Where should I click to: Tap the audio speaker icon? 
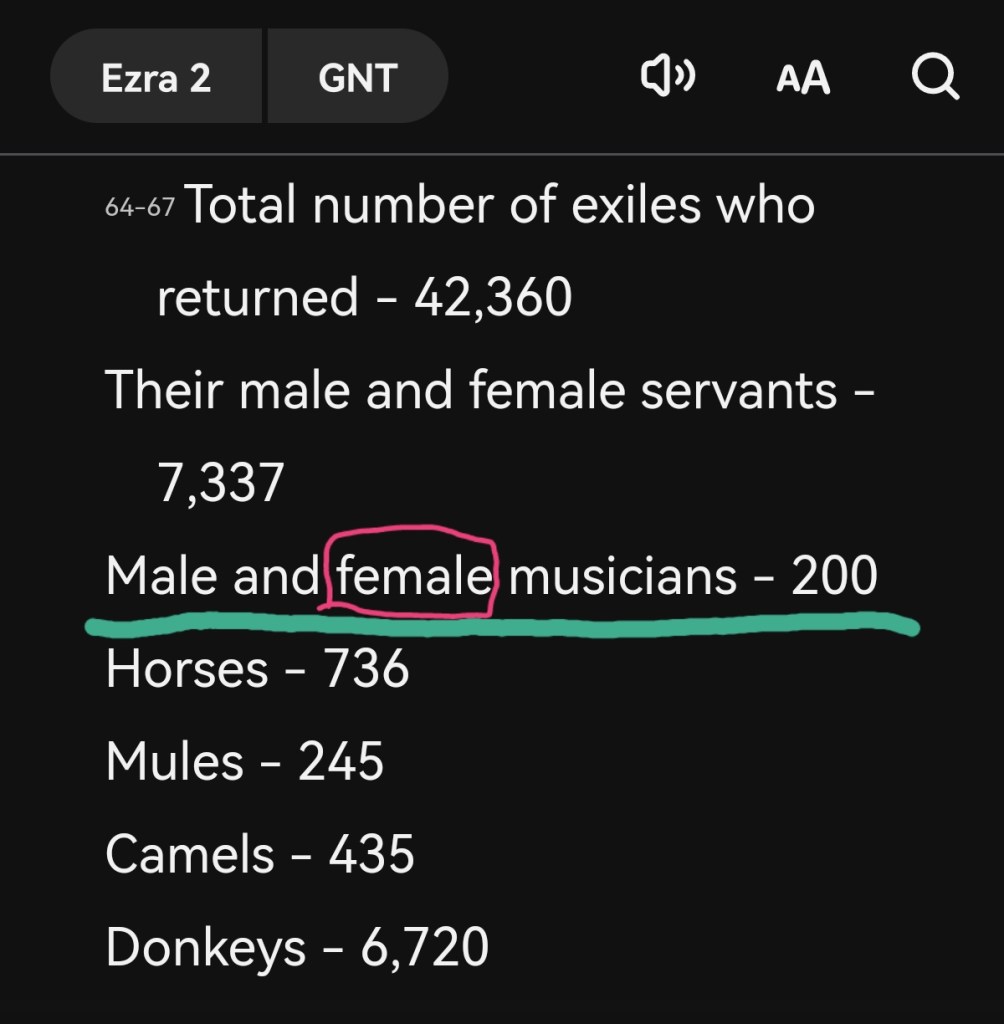tap(667, 77)
